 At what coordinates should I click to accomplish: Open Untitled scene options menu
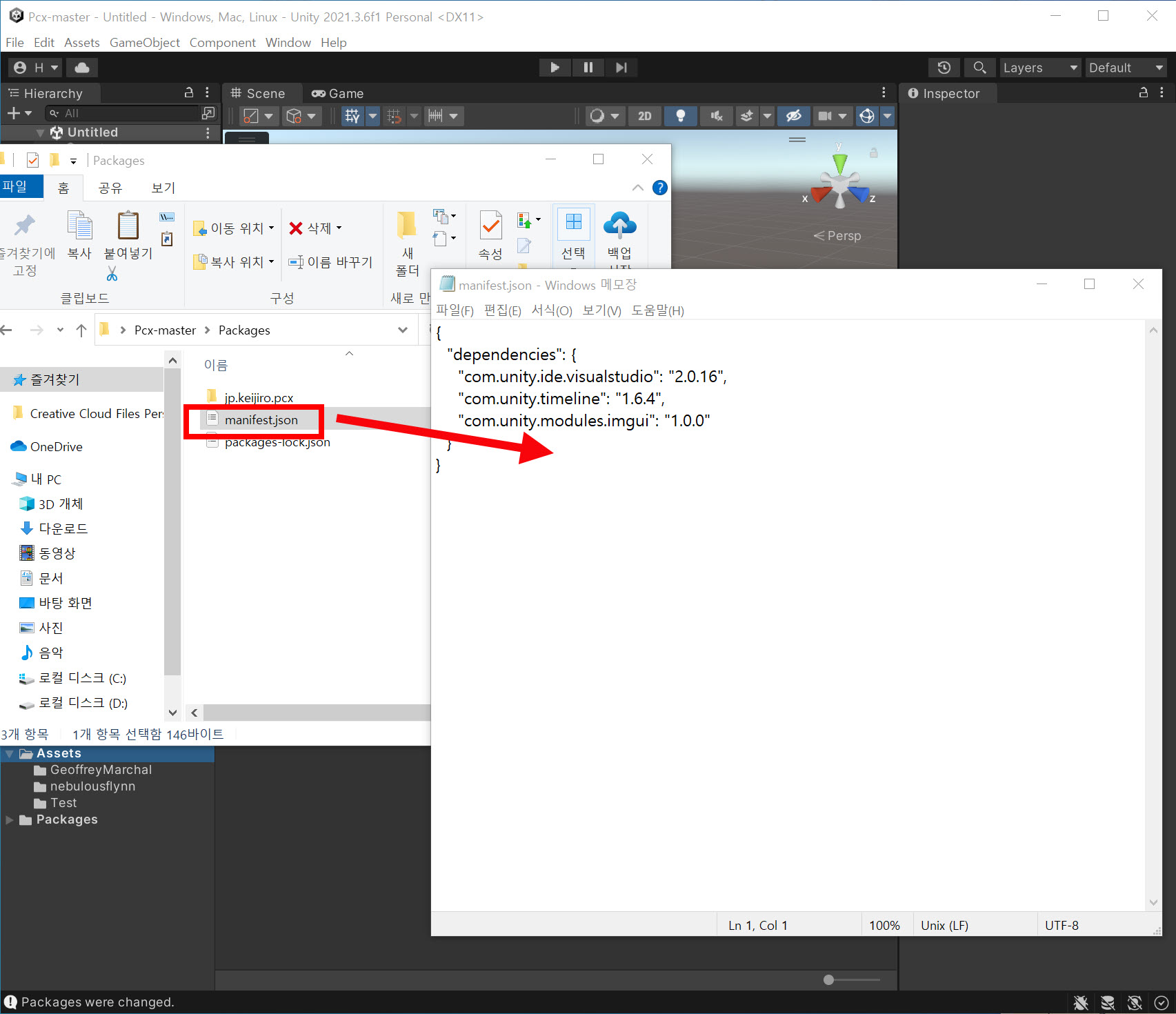pyautogui.click(x=207, y=132)
